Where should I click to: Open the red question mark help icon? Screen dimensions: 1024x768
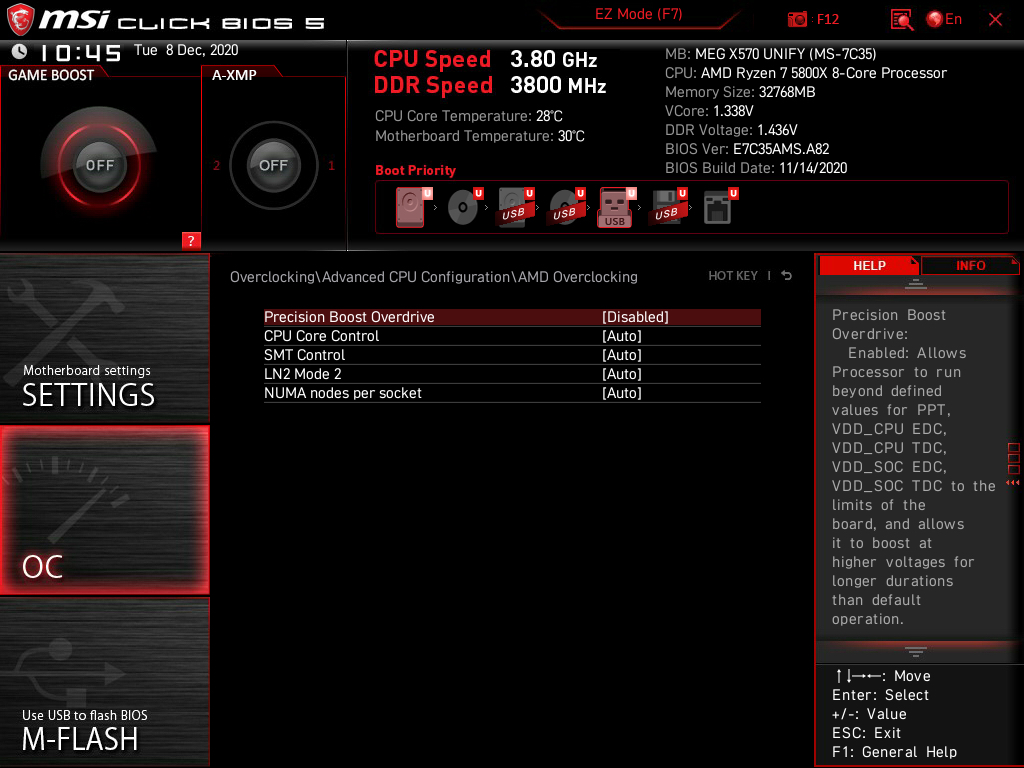coord(191,240)
